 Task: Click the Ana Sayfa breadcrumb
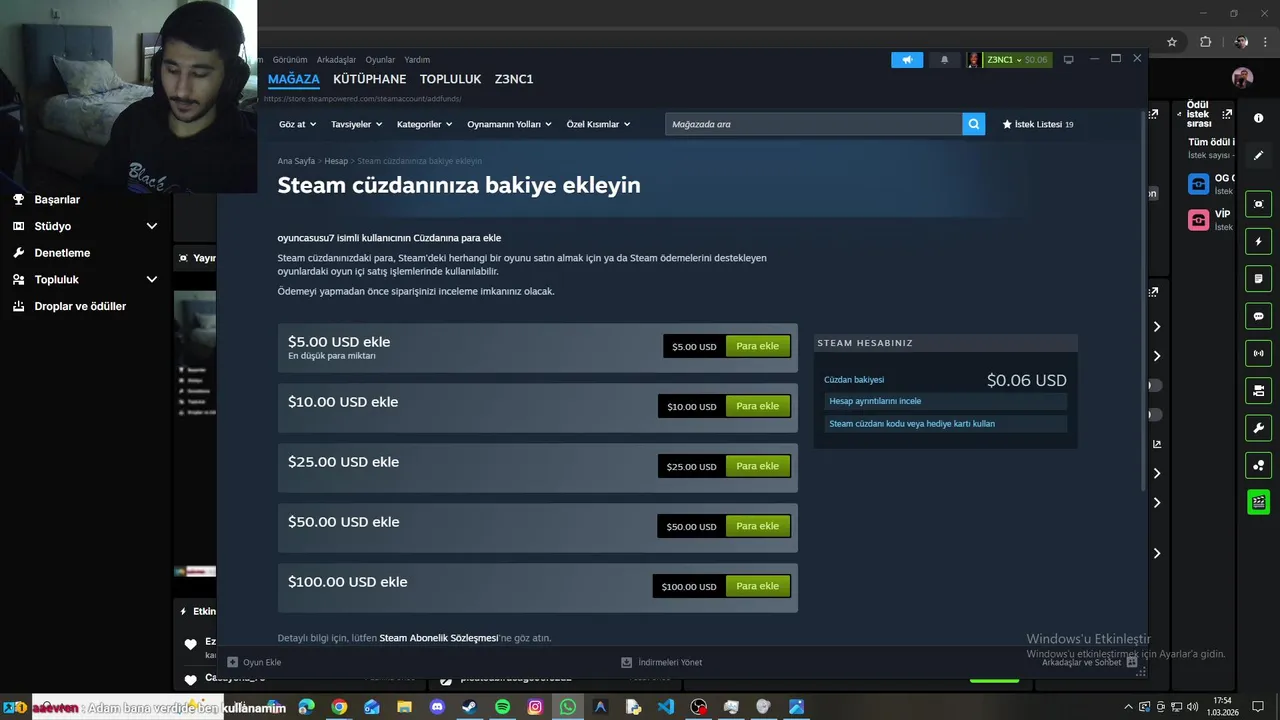tap(296, 161)
